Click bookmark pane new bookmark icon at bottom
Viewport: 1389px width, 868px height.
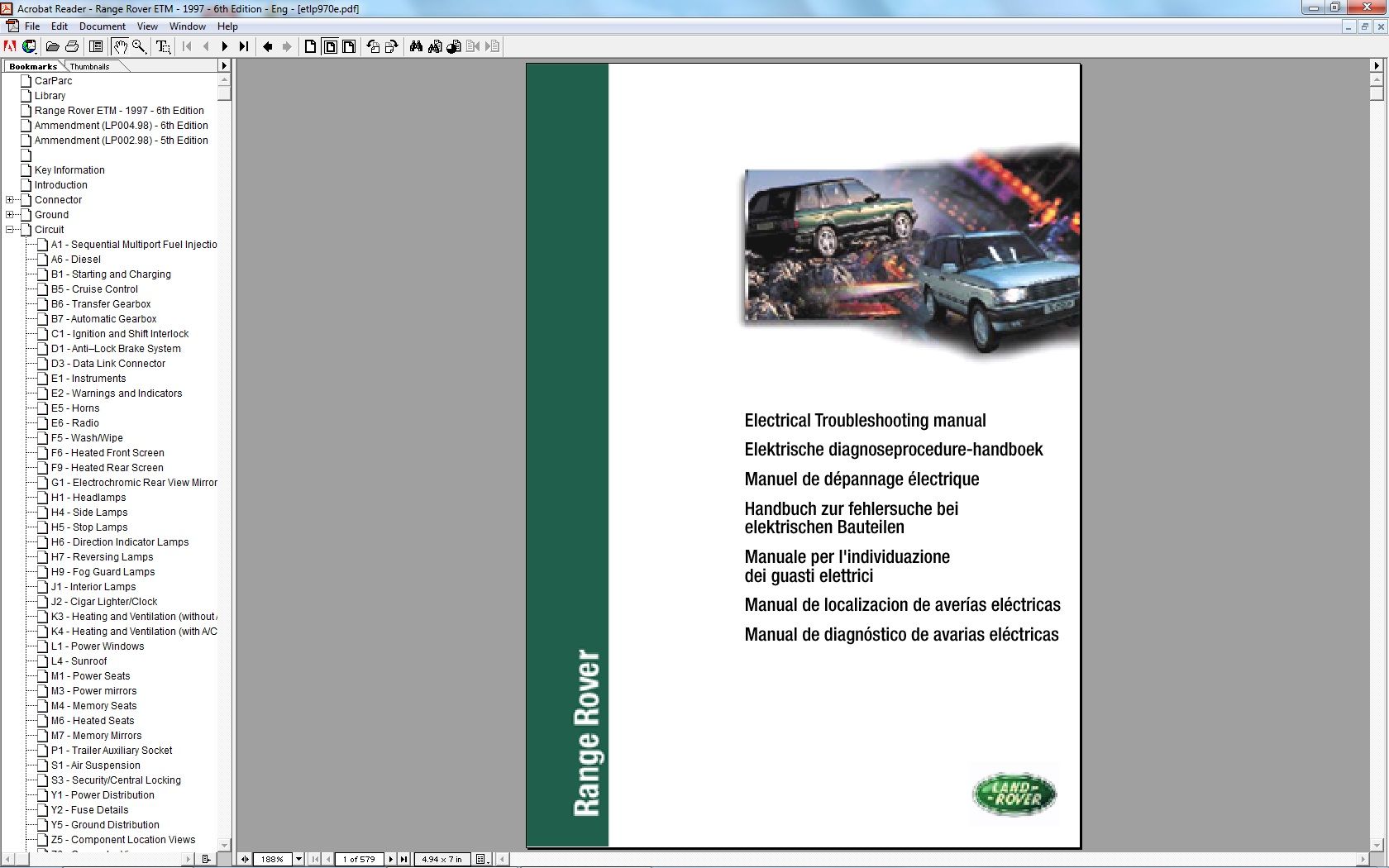206,859
